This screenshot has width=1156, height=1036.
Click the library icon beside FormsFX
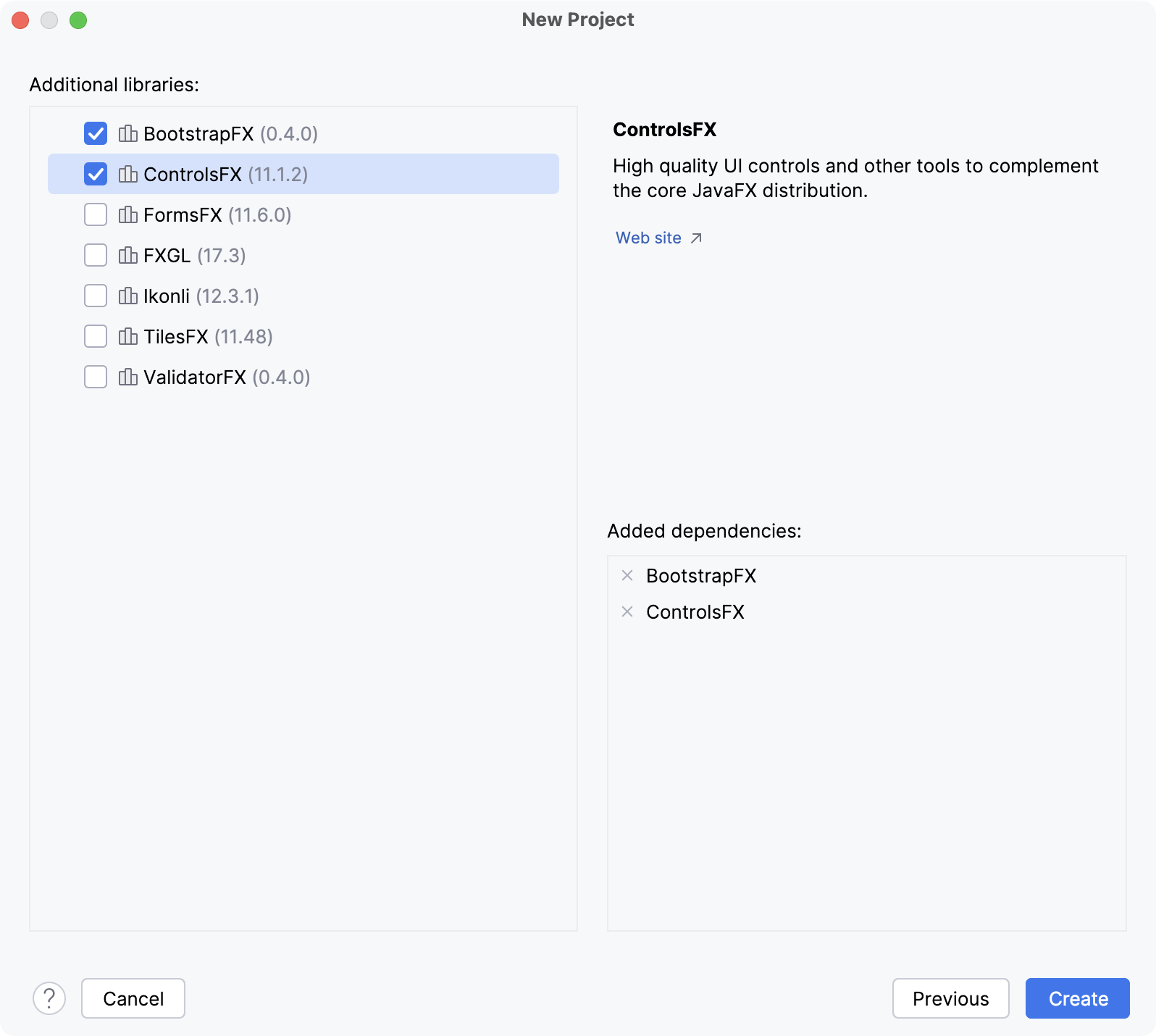tap(128, 215)
